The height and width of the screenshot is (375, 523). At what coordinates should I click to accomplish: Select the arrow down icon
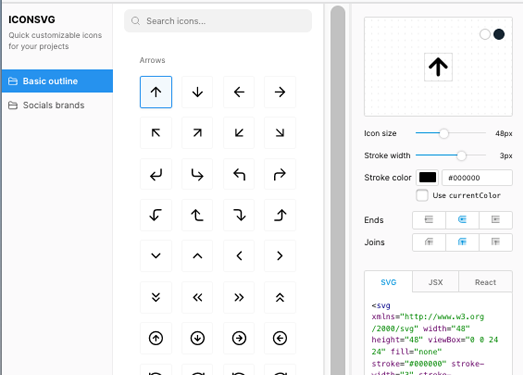click(x=197, y=92)
